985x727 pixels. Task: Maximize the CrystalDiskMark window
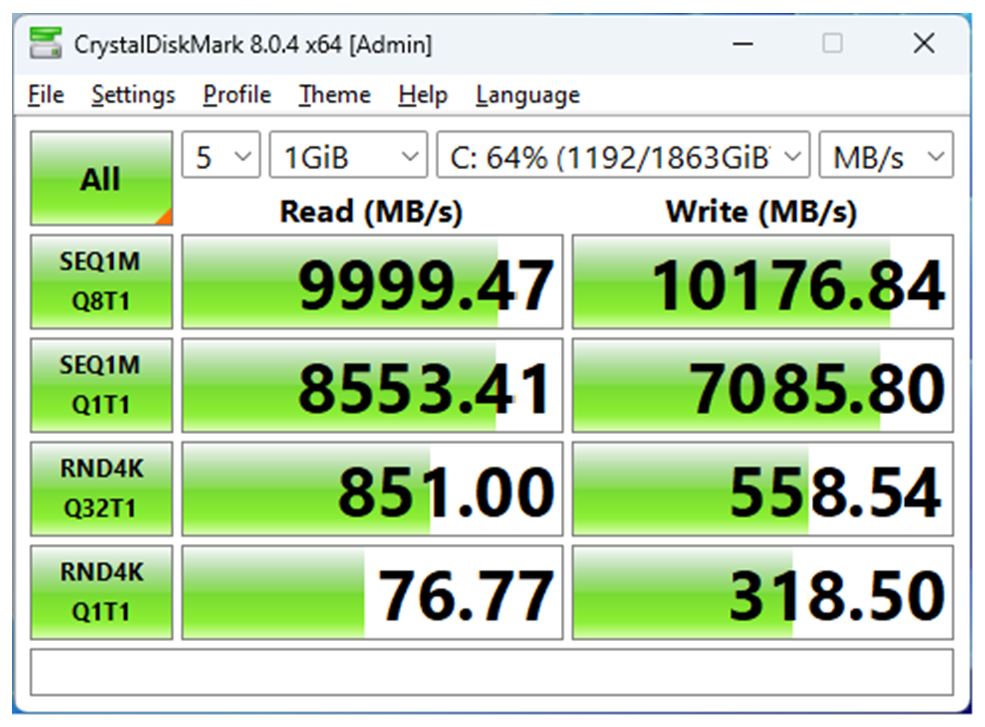tap(833, 43)
